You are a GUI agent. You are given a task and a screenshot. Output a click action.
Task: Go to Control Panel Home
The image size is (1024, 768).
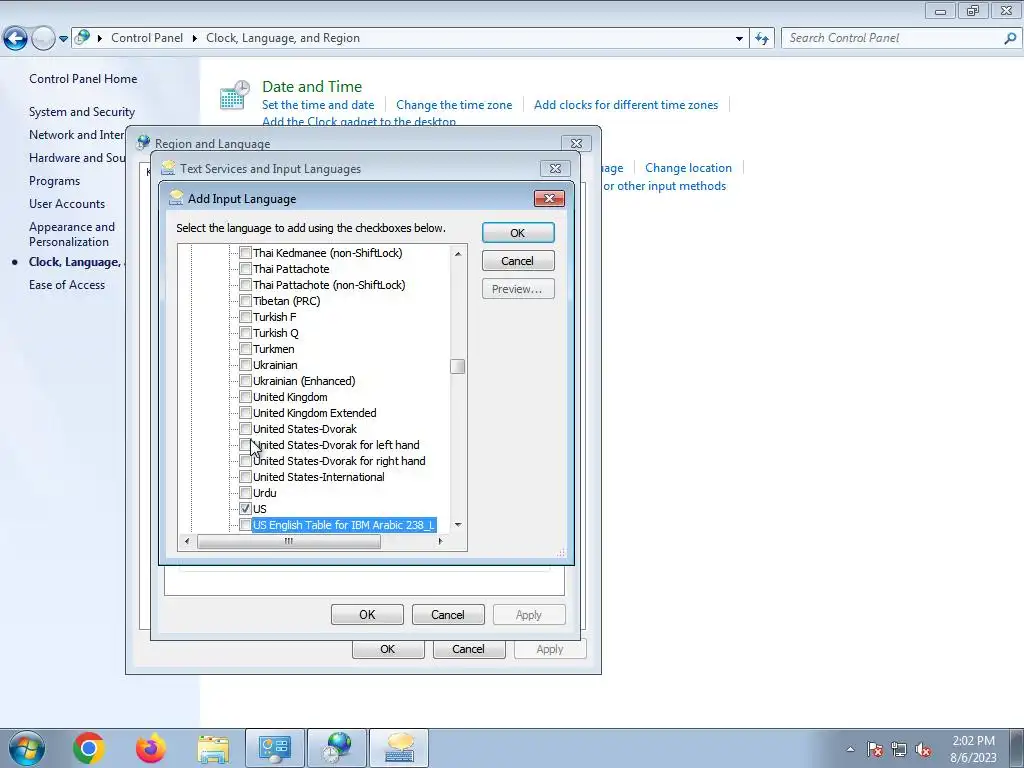pyautogui.click(x=83, y=79)
